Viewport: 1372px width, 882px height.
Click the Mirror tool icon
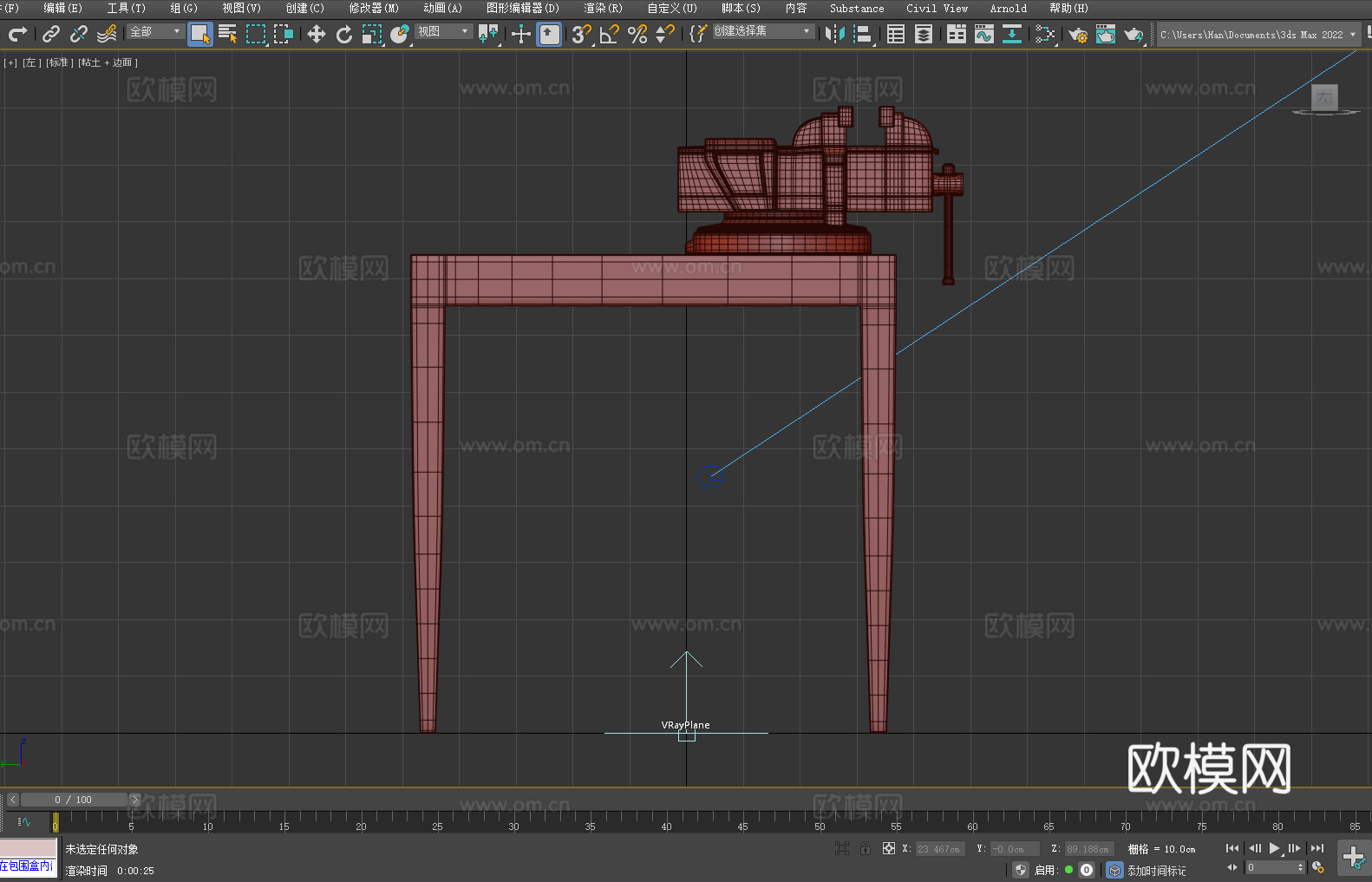(x=835, y=34)
